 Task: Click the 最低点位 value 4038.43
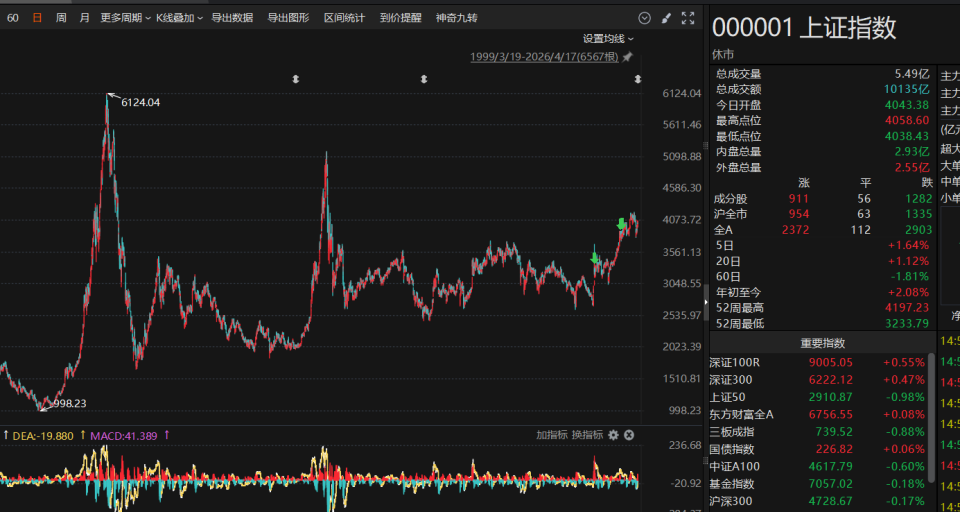tap(907, 136)
